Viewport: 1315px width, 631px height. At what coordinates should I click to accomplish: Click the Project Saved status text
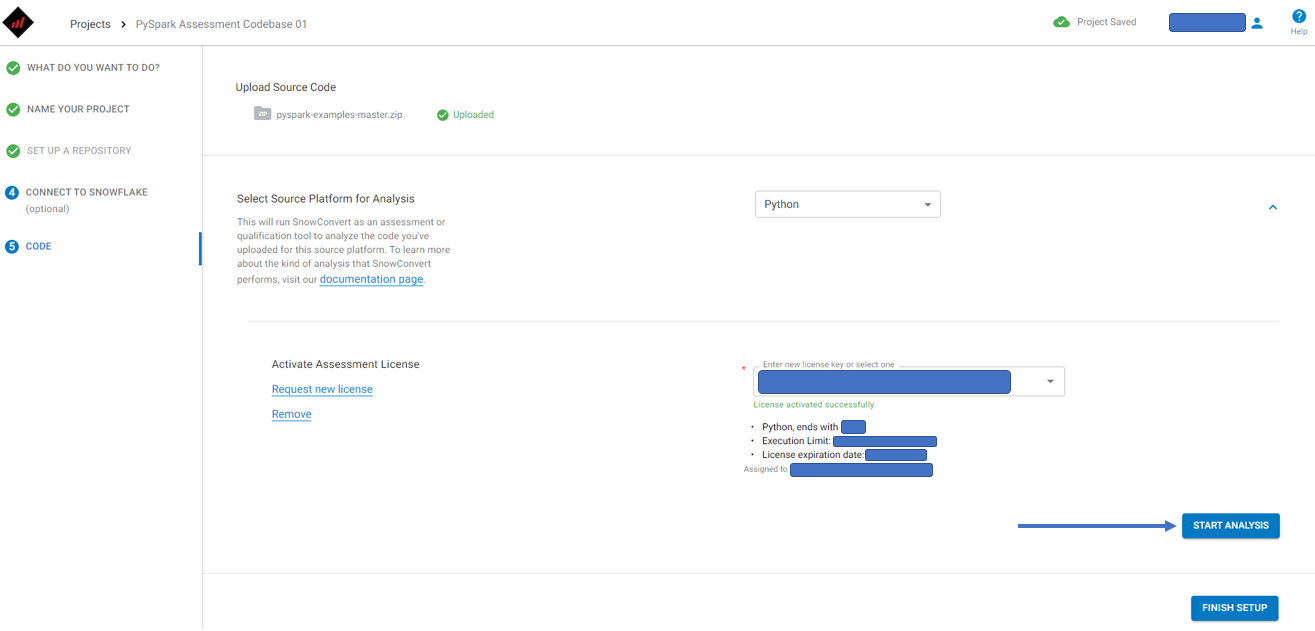[x=1106, y=22]
